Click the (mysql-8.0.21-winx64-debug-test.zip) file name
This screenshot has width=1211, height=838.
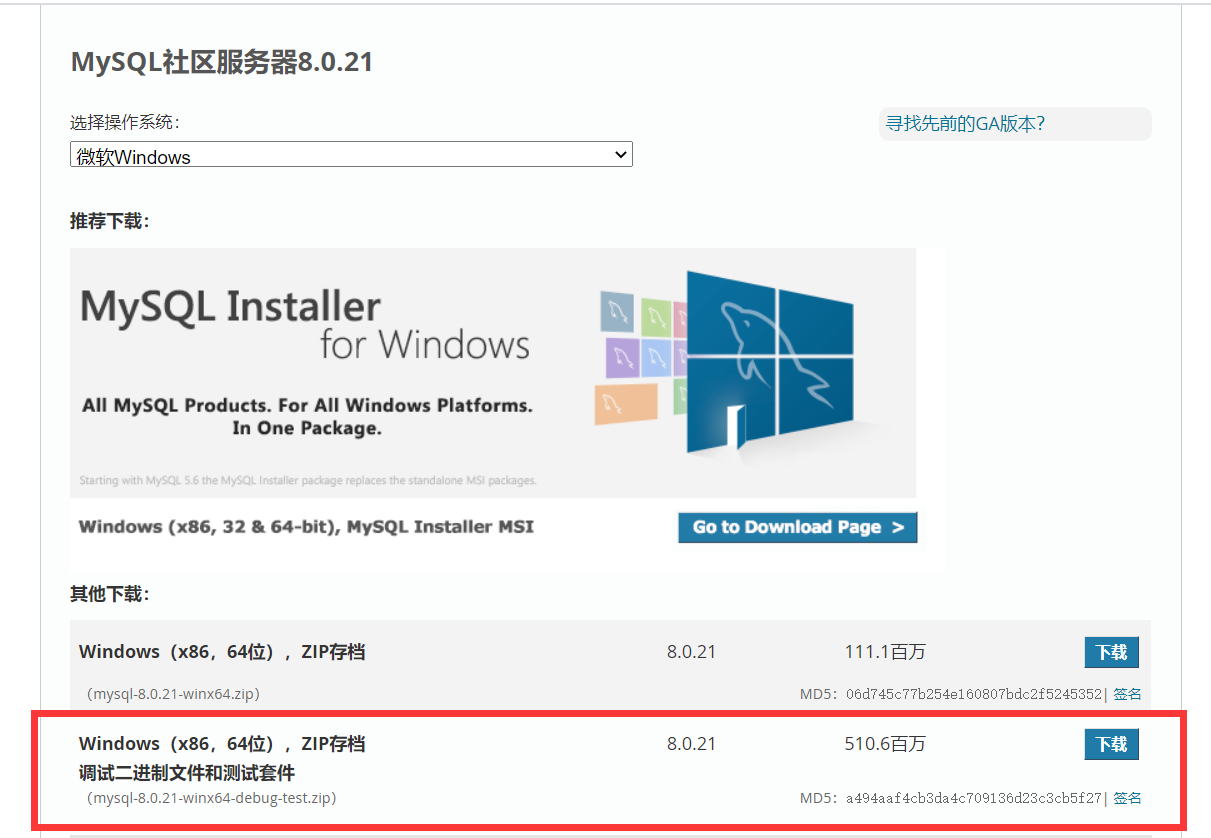211,798
